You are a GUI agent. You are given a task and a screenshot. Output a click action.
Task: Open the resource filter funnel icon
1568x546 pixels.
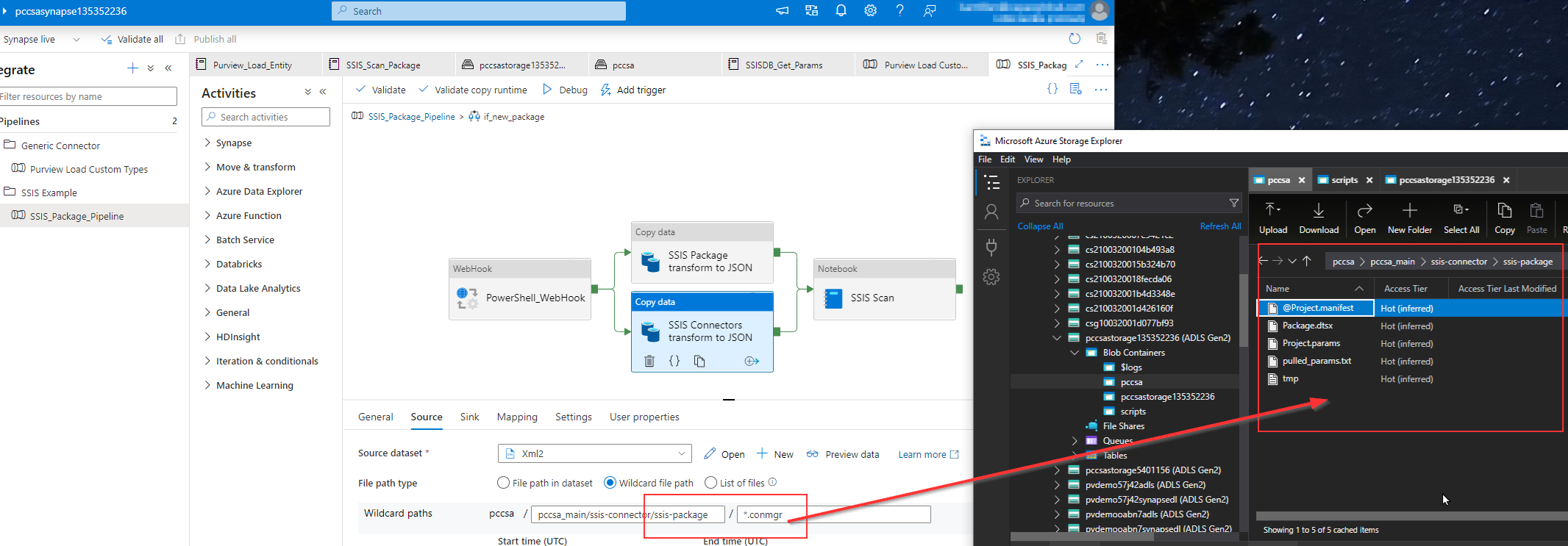pyautogui.click(x=1234, y=203)
